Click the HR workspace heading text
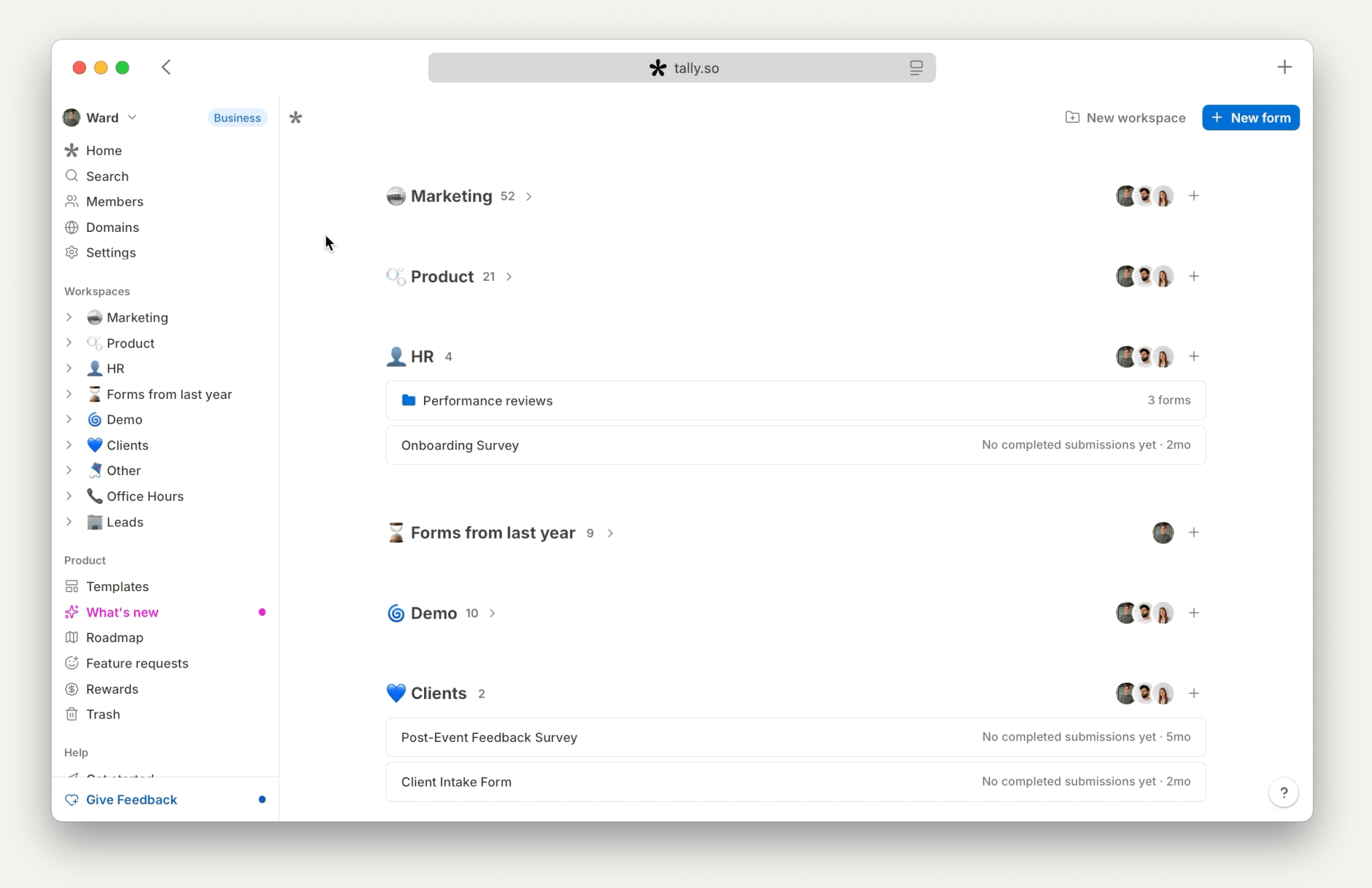The height and width of the screenshot is (888, 1372). coord(422,357)
